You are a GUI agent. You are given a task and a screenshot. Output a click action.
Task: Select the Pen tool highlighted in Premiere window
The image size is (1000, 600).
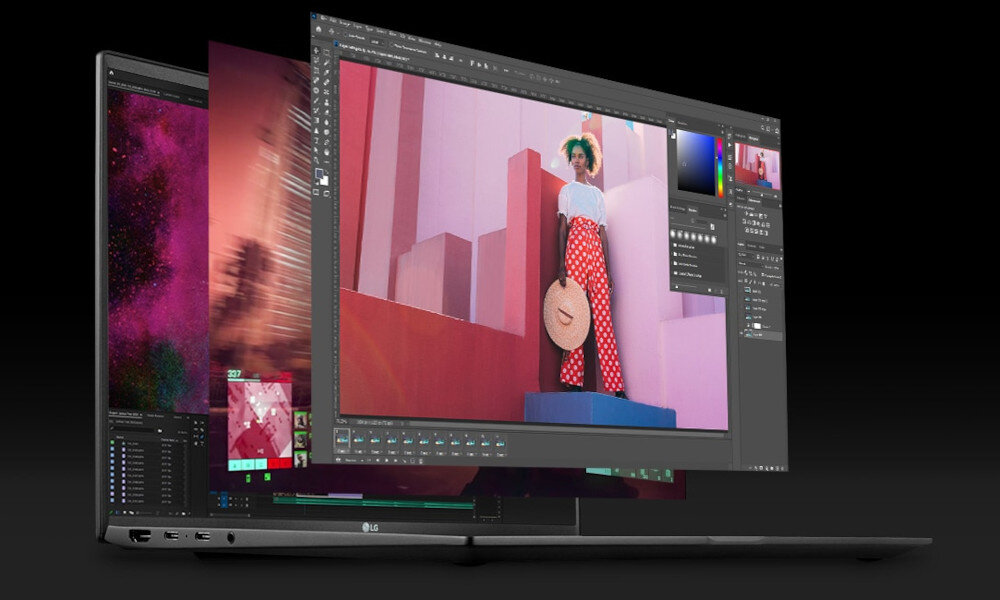[202, 437]
